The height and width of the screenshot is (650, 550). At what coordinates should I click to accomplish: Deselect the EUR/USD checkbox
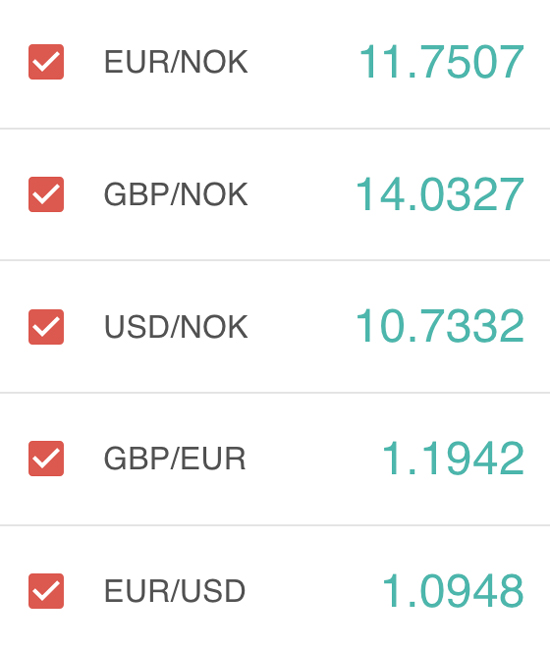tap(46, 591)
